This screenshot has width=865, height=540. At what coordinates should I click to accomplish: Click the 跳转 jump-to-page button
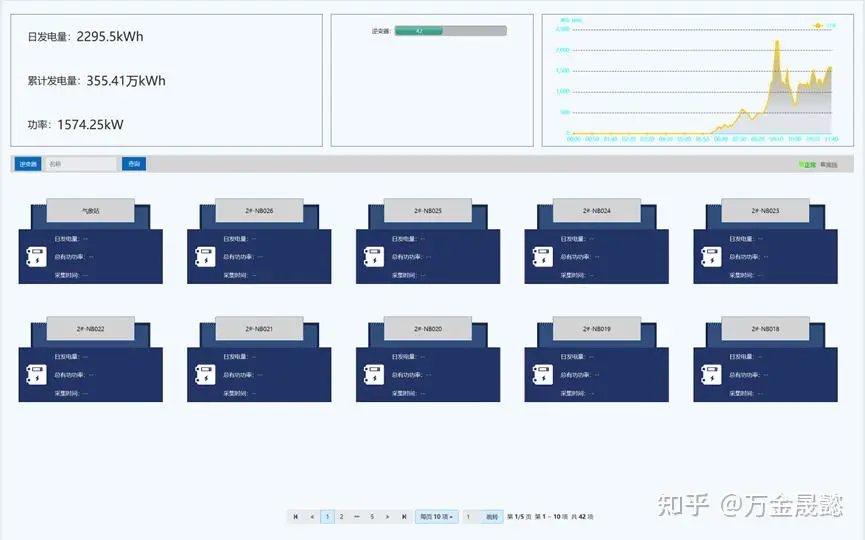492,517
